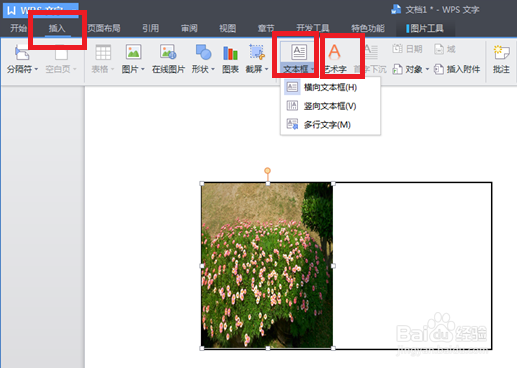Image resolution: width=517 pixels, height=368 pixels.
Task: Expand the 分隔符 dropdown arrow
Action: [x=36, y=69]
